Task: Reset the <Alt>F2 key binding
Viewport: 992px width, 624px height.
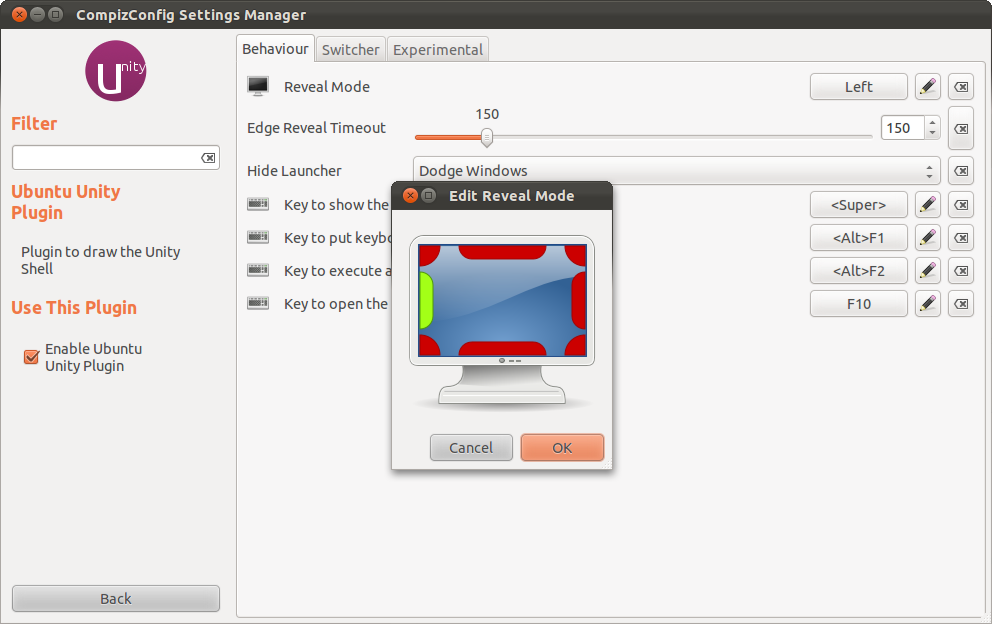Action: tap(961, 271)
